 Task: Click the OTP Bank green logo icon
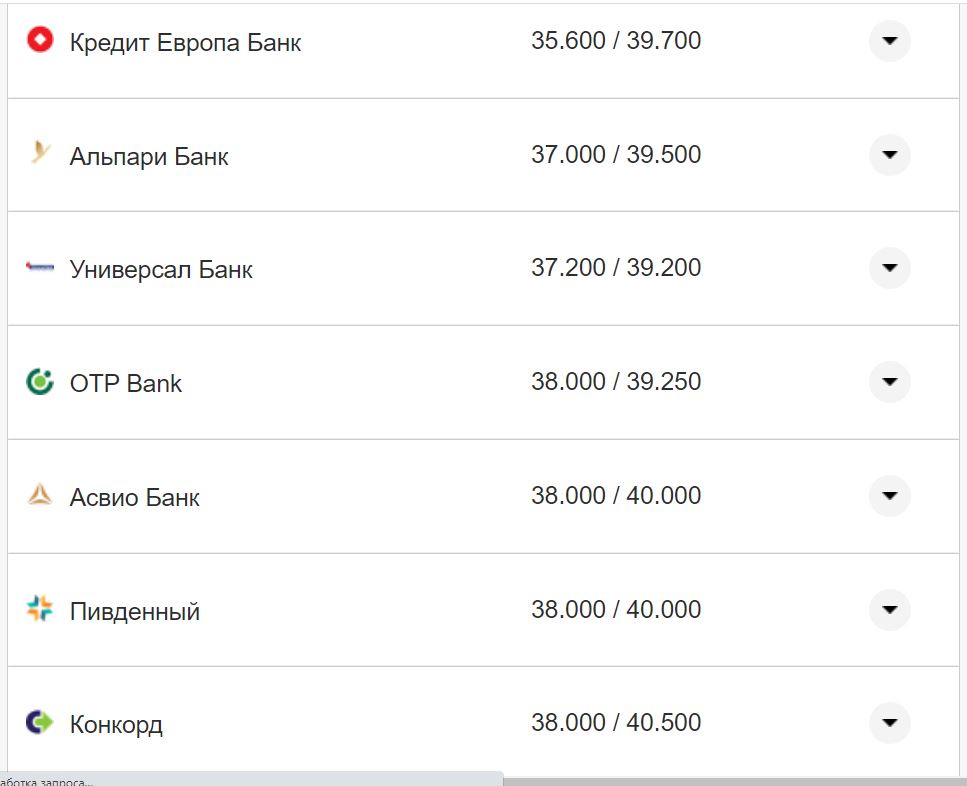click(40, 382)
